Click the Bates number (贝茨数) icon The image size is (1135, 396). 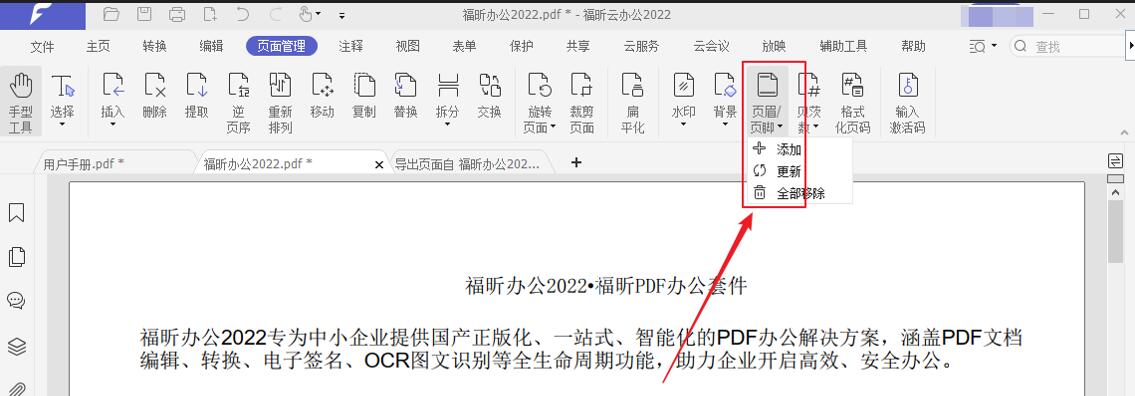coord(809,86)
